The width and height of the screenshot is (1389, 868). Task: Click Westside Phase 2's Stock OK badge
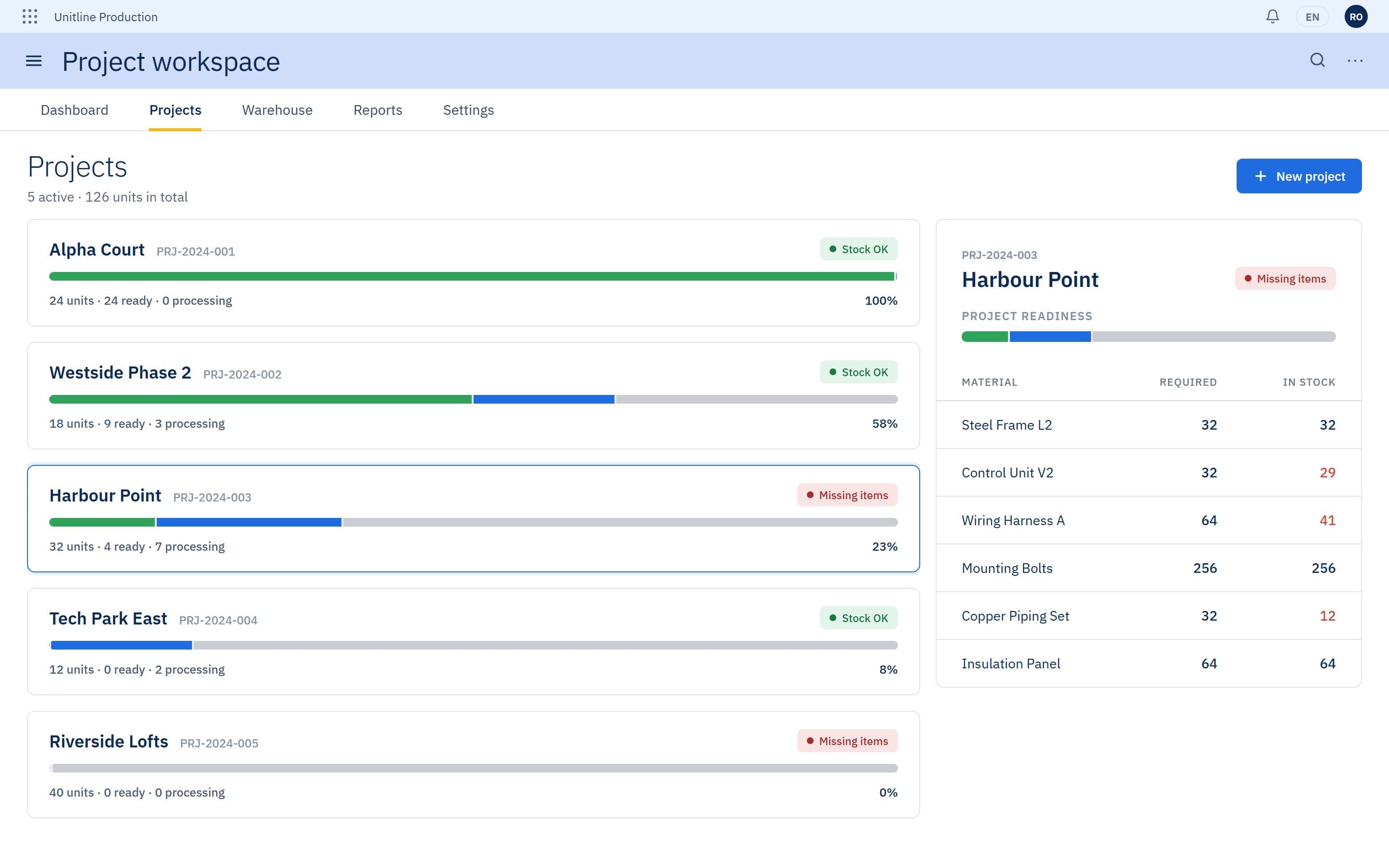click(858, 372)
